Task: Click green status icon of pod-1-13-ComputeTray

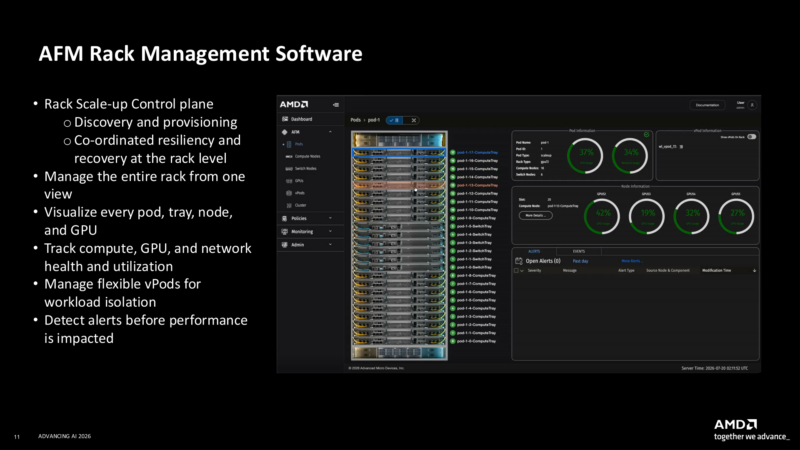Action: tap(453, 185)
